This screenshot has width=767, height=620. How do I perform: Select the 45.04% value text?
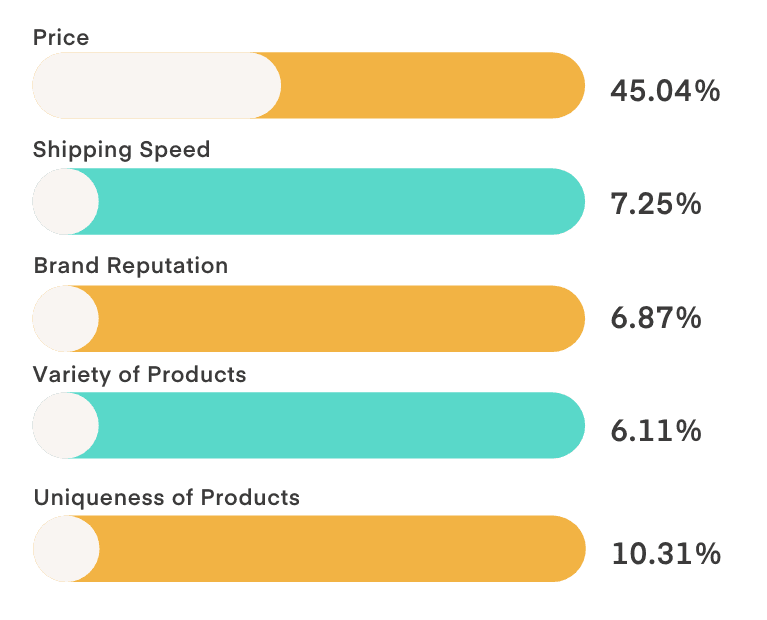[665, 91]
